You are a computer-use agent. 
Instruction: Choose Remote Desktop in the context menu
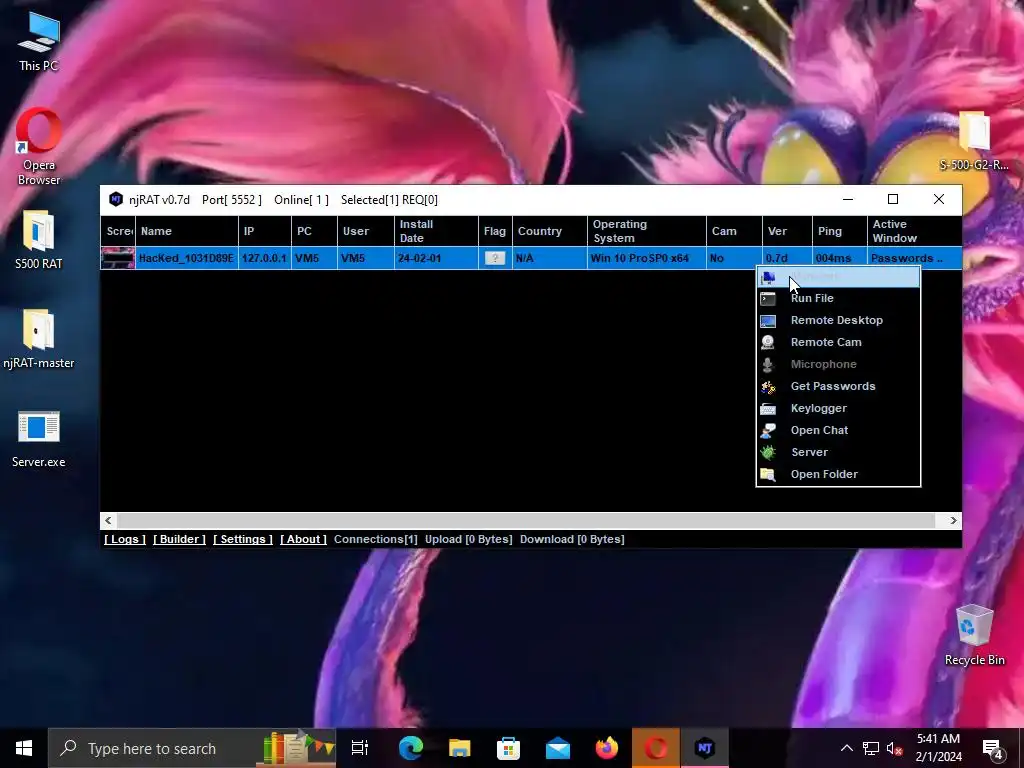[x=838, y=321]
